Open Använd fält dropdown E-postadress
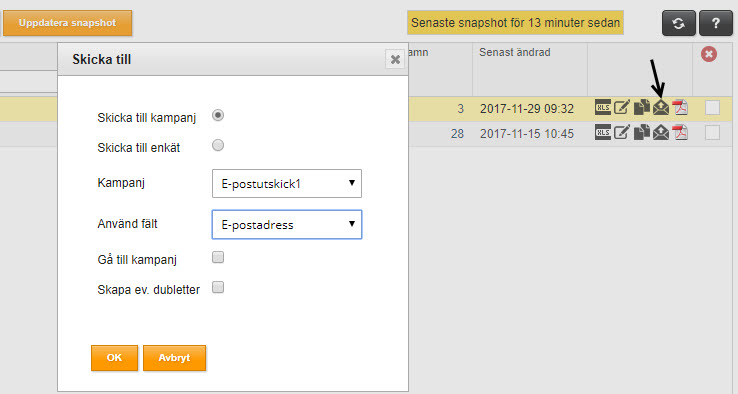 (x=287, y=225)
